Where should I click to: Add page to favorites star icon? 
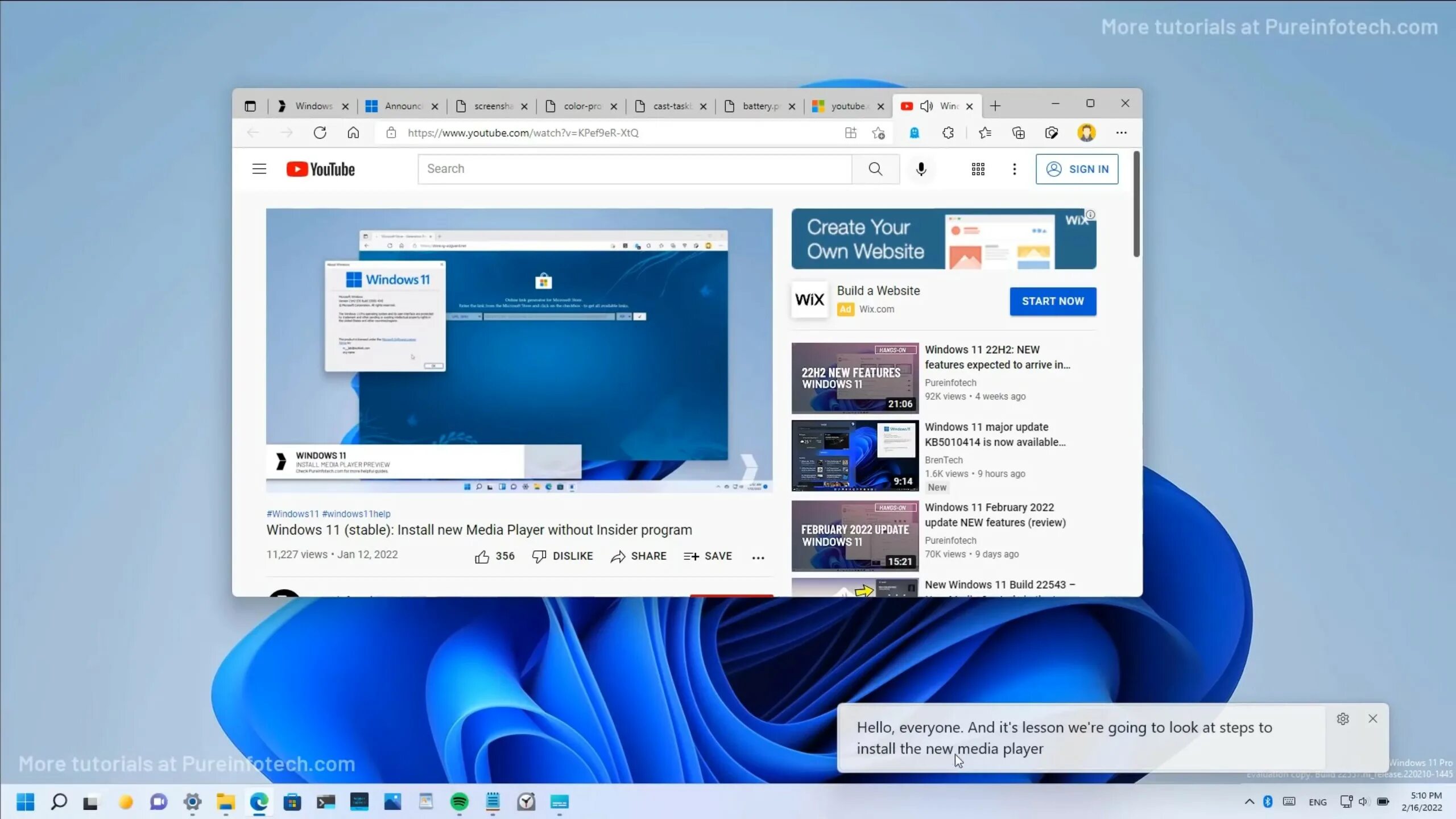878,133
